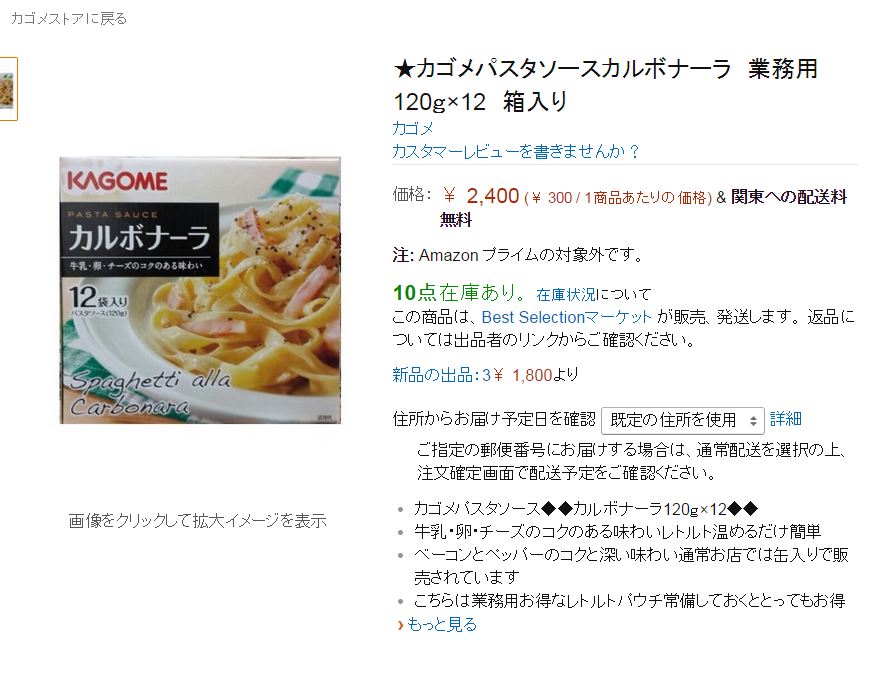Go back via カゴメストアに戻る link

tap(69, 19)
